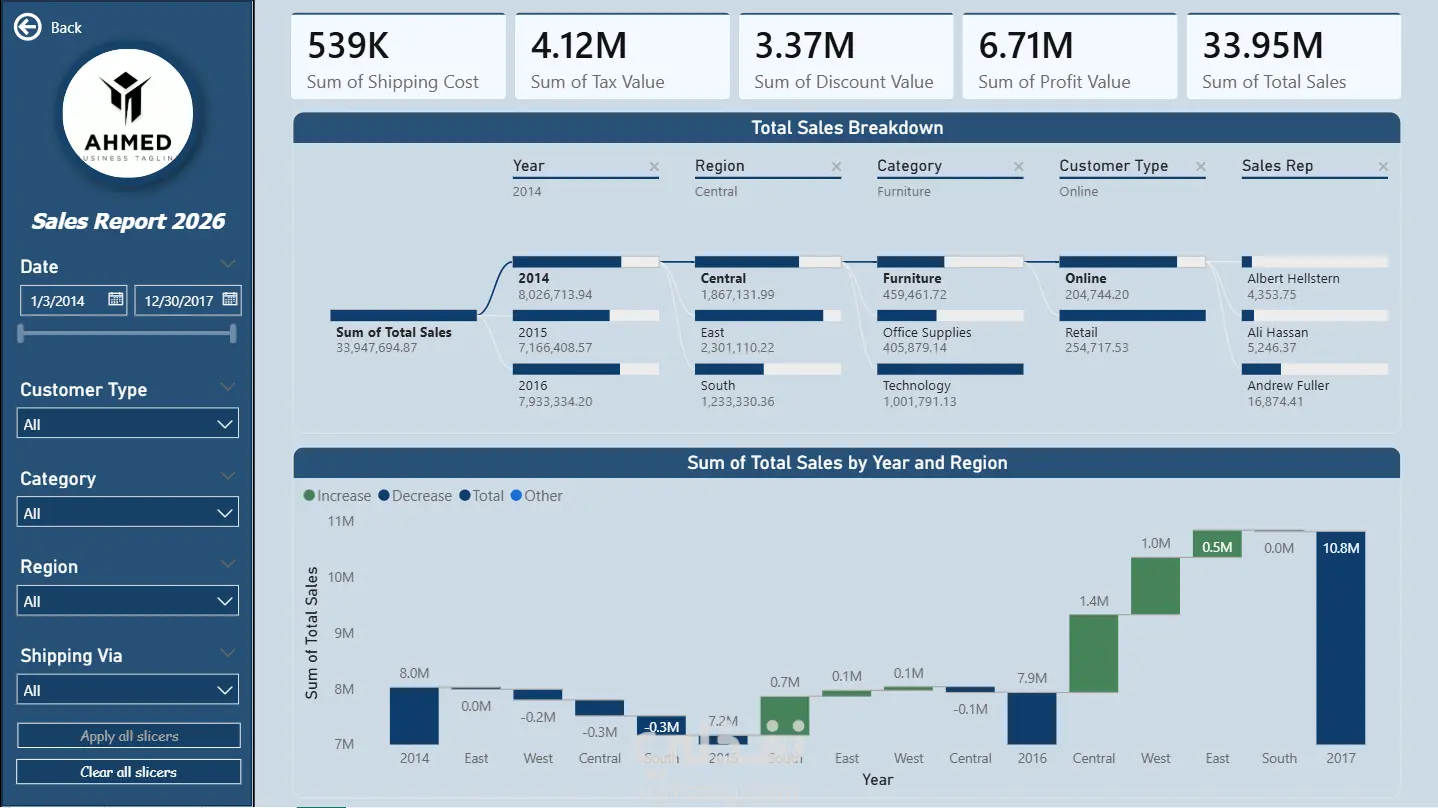Click the end date field 12/30/2017

pos(188,300)
